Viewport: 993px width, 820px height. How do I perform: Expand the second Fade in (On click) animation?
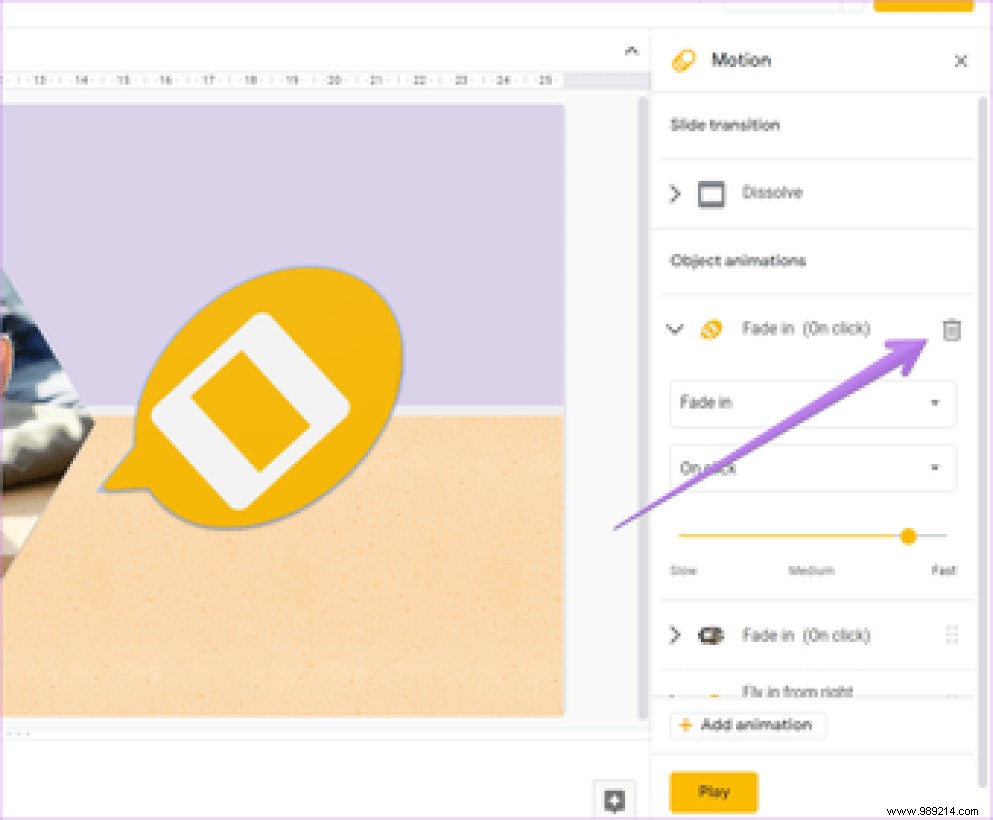coord(675,635)
